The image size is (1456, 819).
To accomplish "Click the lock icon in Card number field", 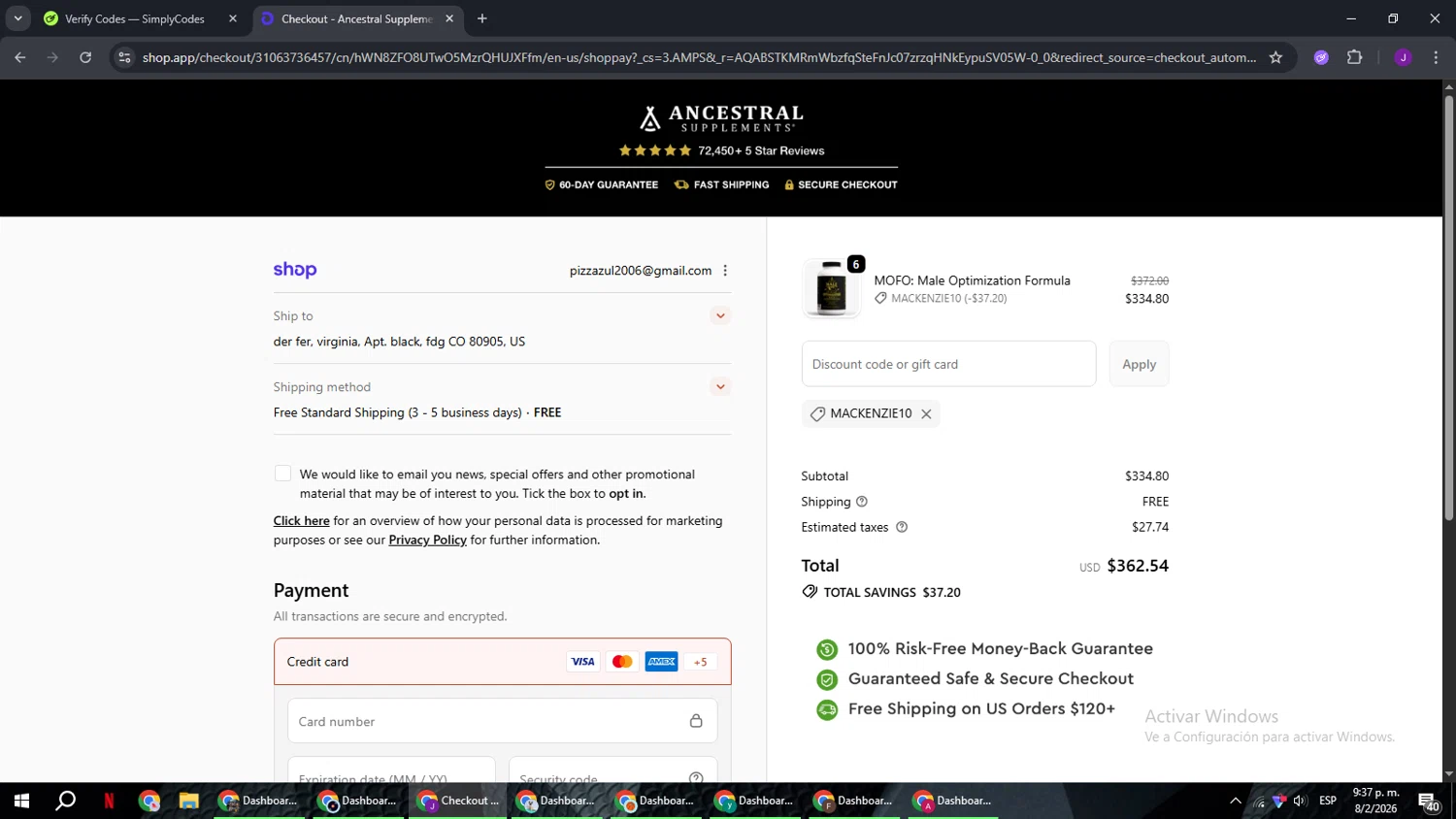I will coord(696,721).
